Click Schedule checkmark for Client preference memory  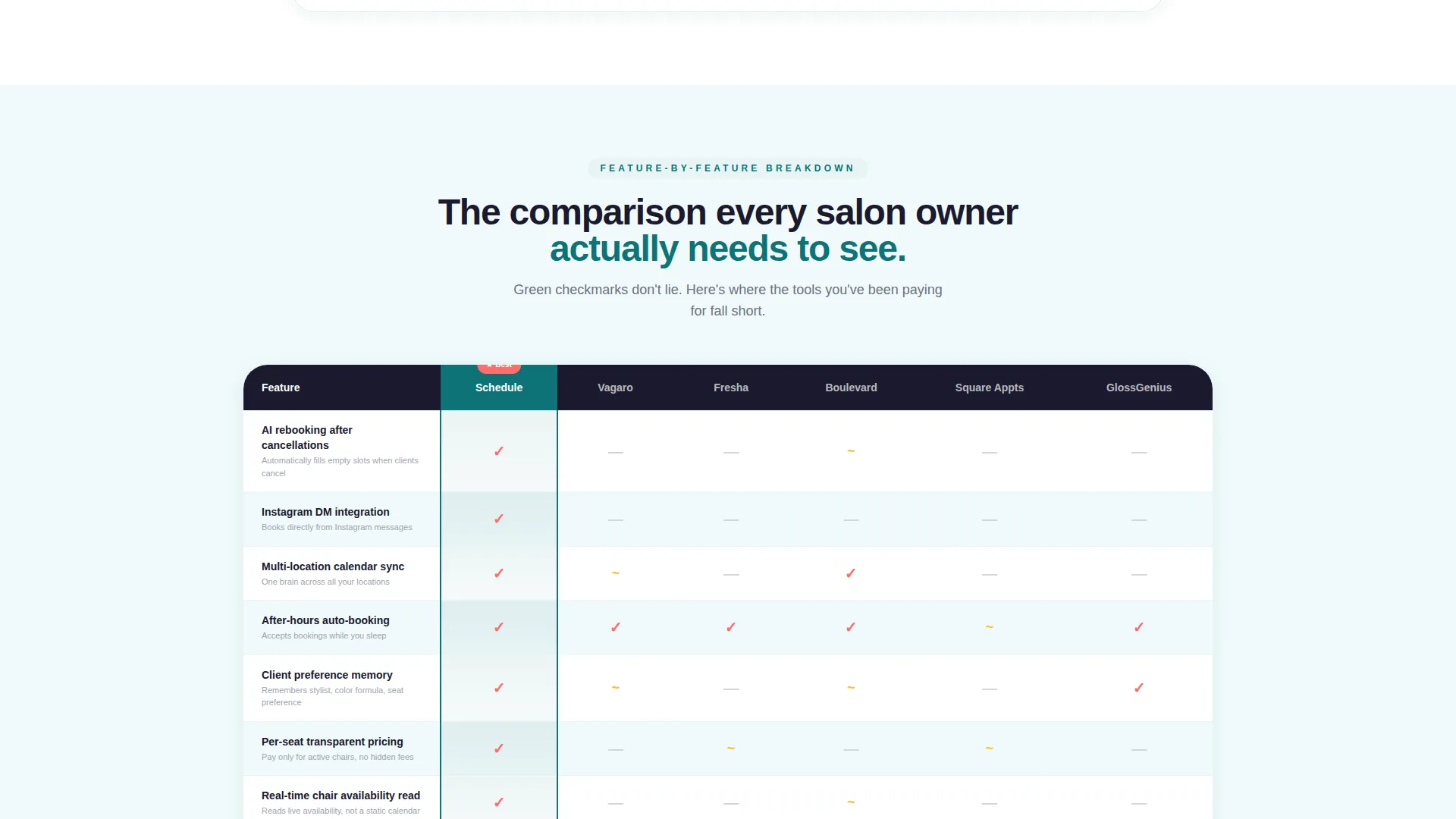(x=499, y=688)
